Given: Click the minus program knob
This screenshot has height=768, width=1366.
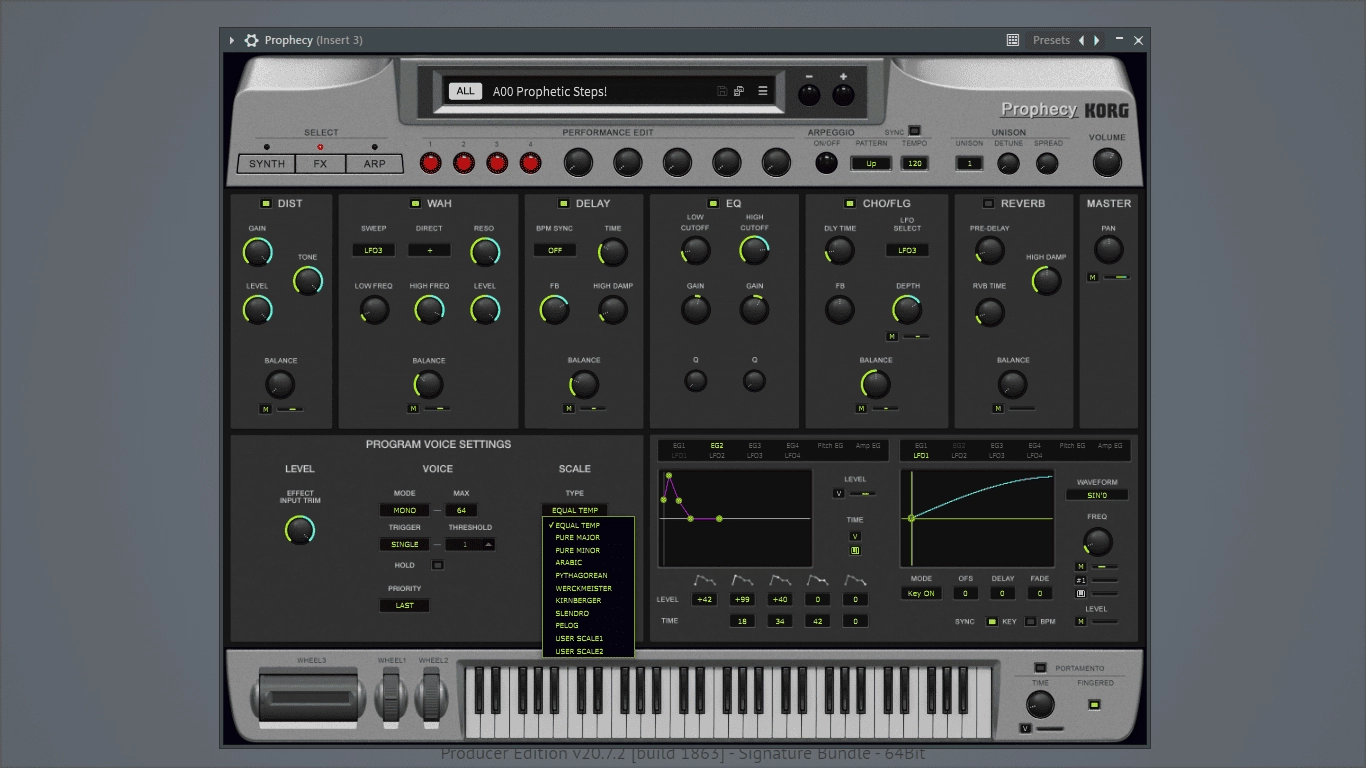Looking at the screenshot, I should [809, 95].
